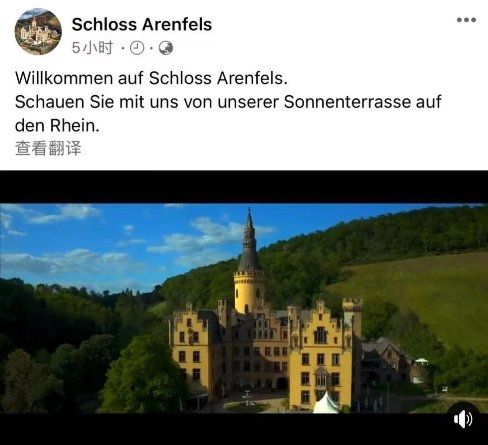Unmute the video with the speaker icon
This screenshot has width=488, height=445.
(463, 419)
